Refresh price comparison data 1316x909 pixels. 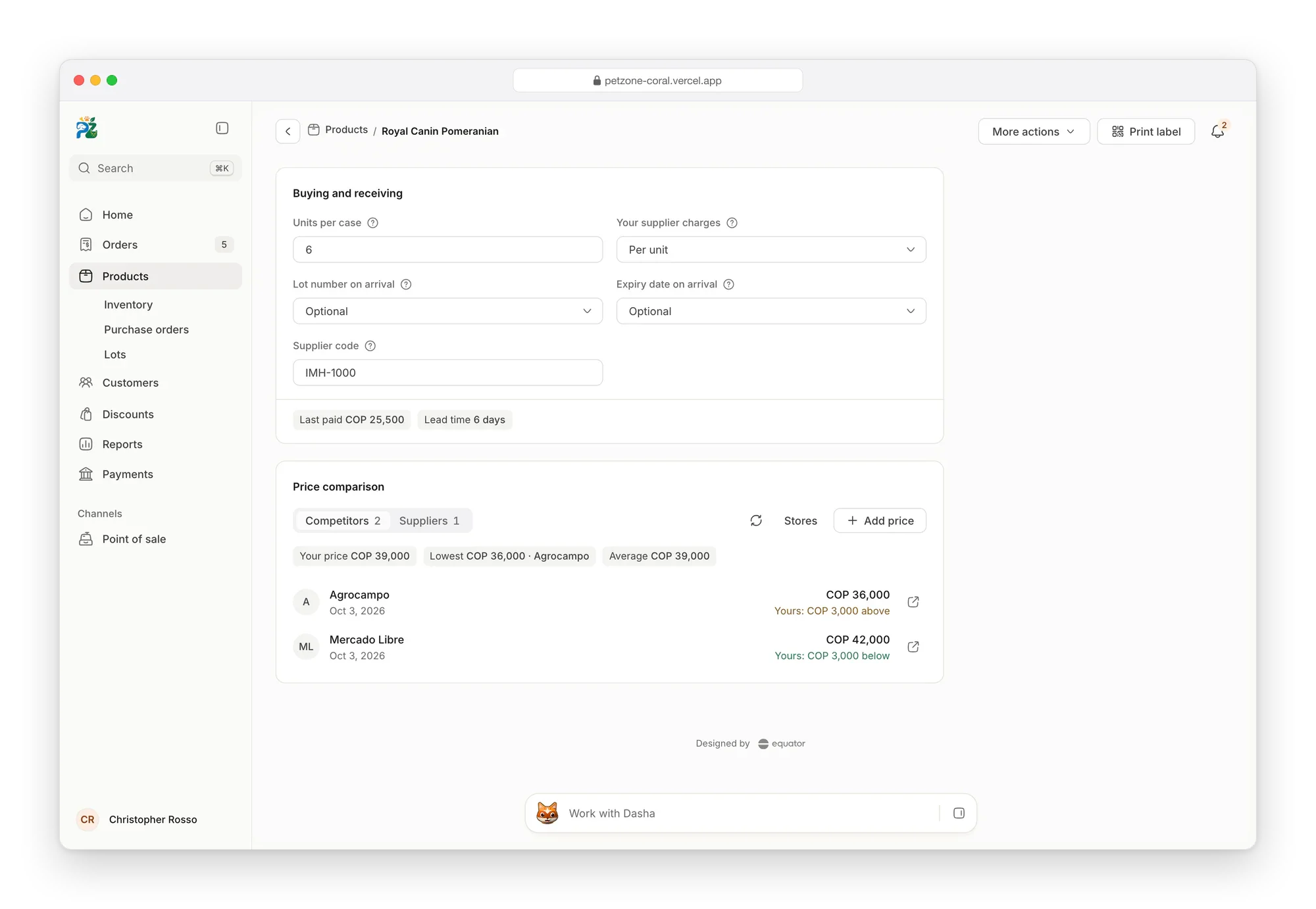[756, 520]
